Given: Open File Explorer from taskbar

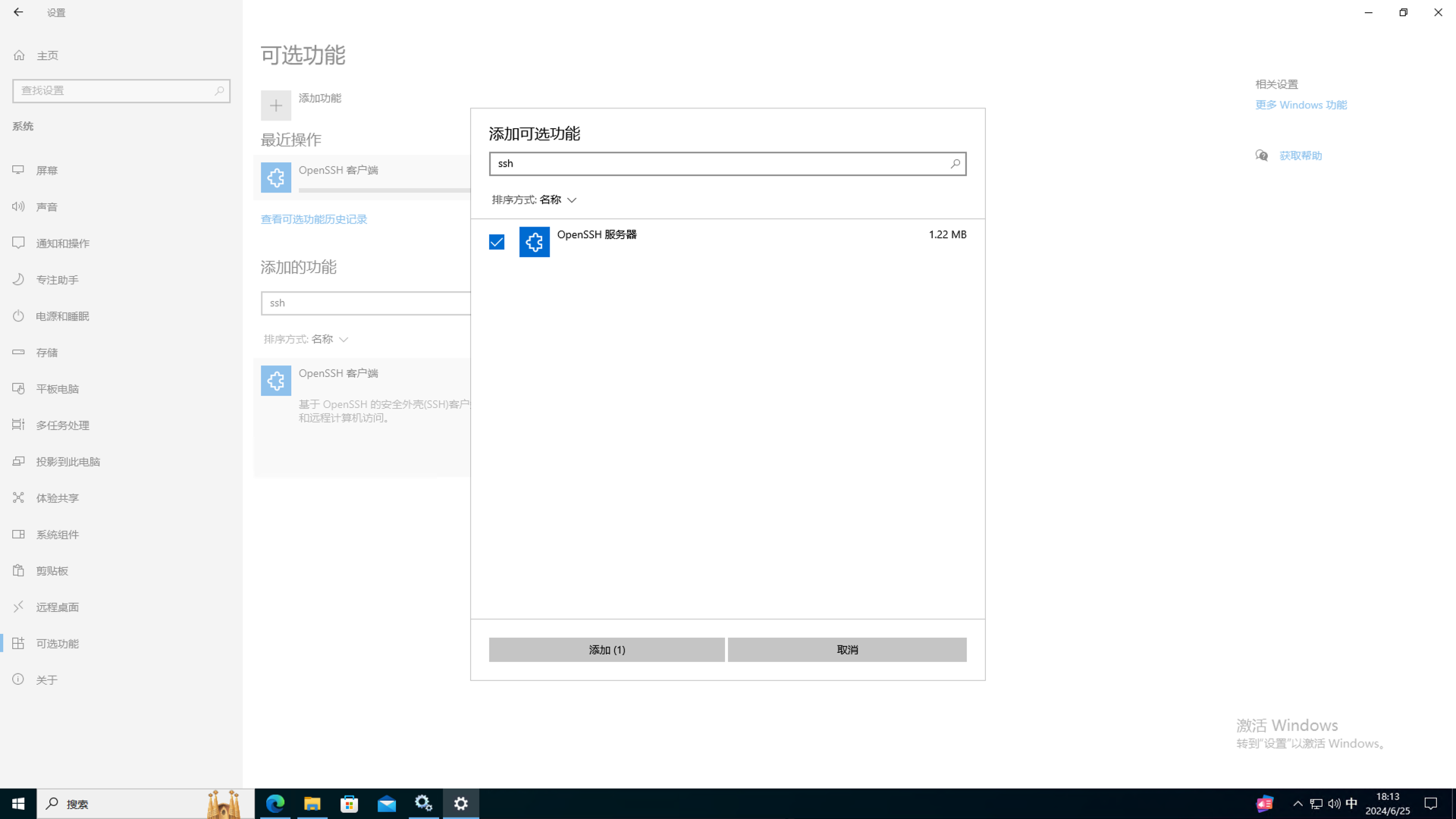Looking at the screenshot, I should (x=312, y=804).
